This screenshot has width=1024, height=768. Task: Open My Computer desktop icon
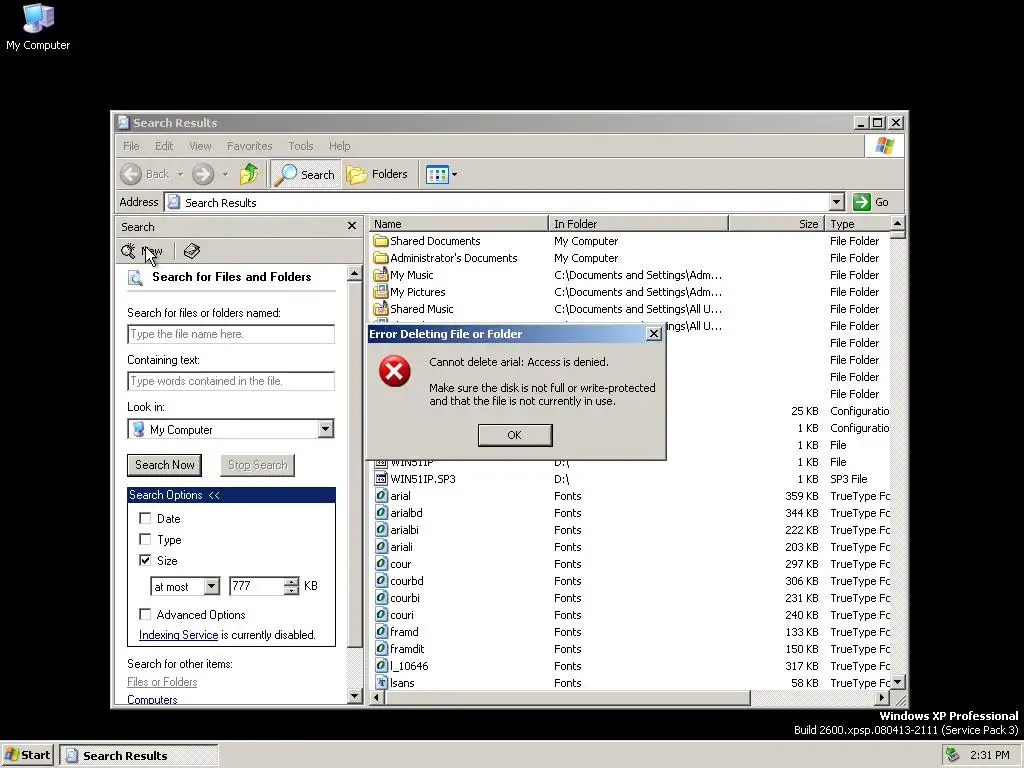click(38, 27)
